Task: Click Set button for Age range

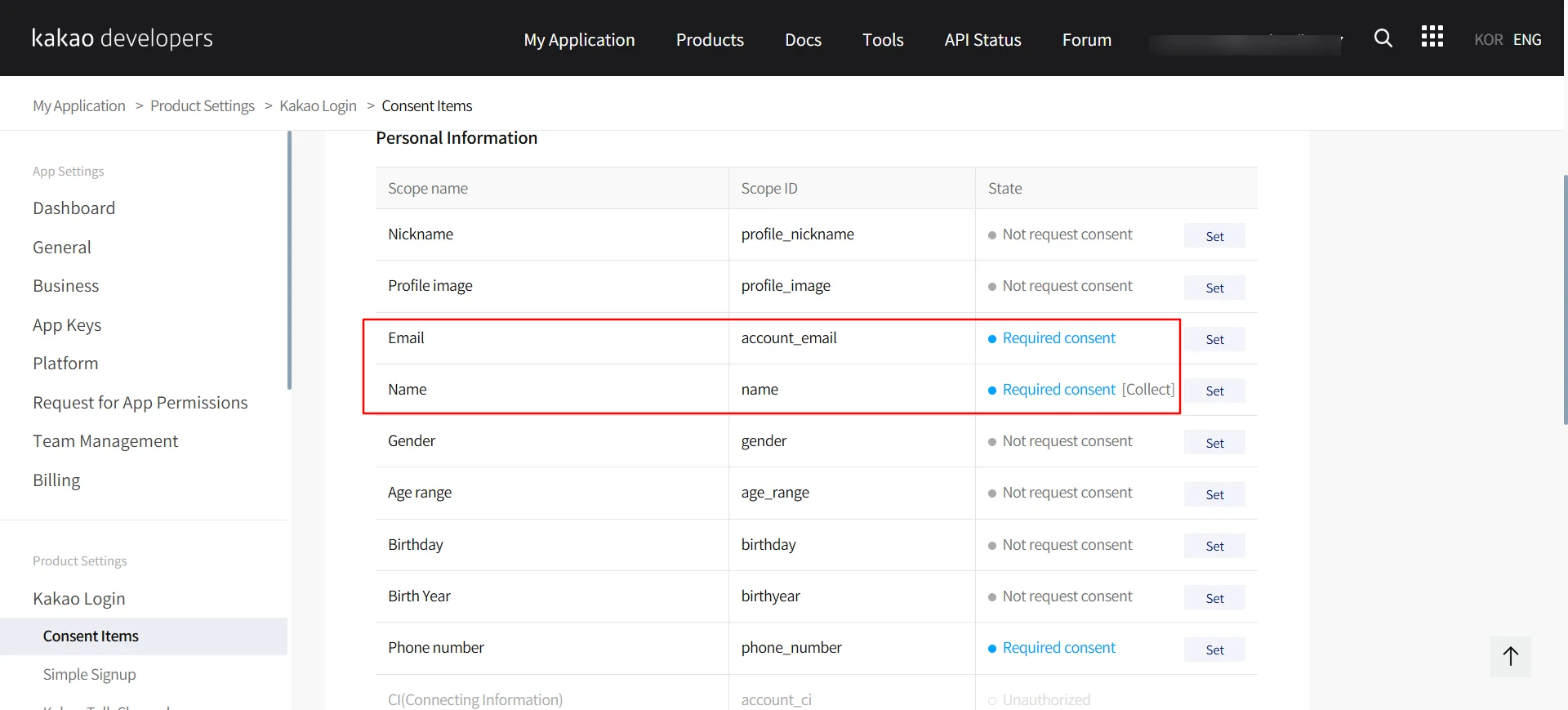Action: [1214, 494]
